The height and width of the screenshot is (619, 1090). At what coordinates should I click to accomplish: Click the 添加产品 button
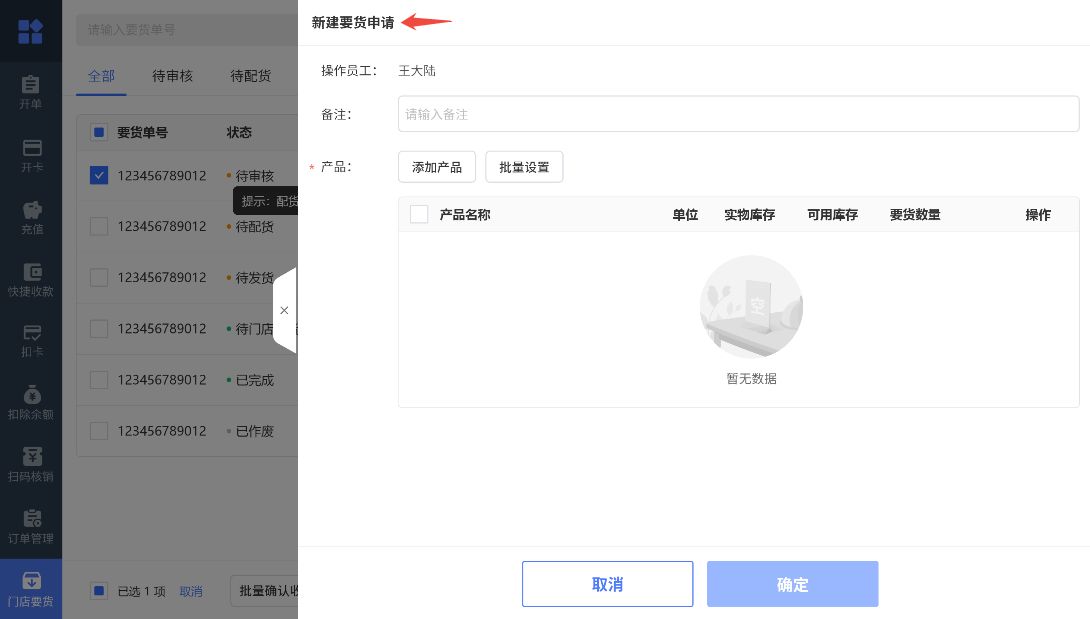[x=437, y=167]
